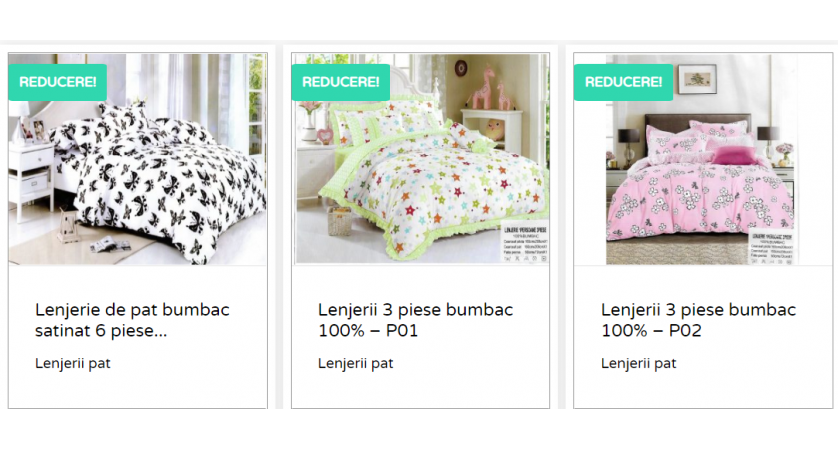Open the black butterfly bedding product image

point(138,159)
